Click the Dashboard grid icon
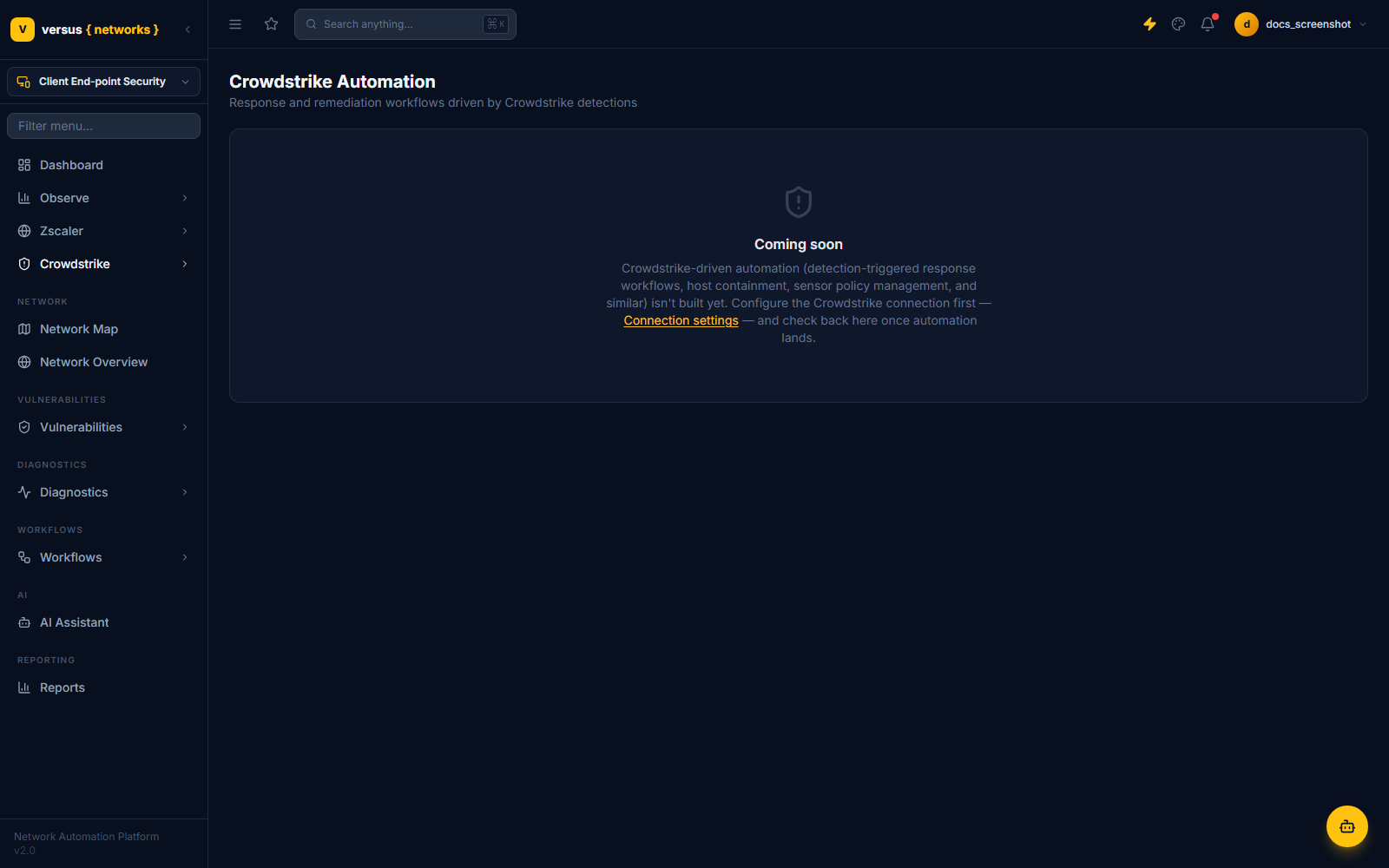This screenshot has width=1389, height=868. (24, 165)
